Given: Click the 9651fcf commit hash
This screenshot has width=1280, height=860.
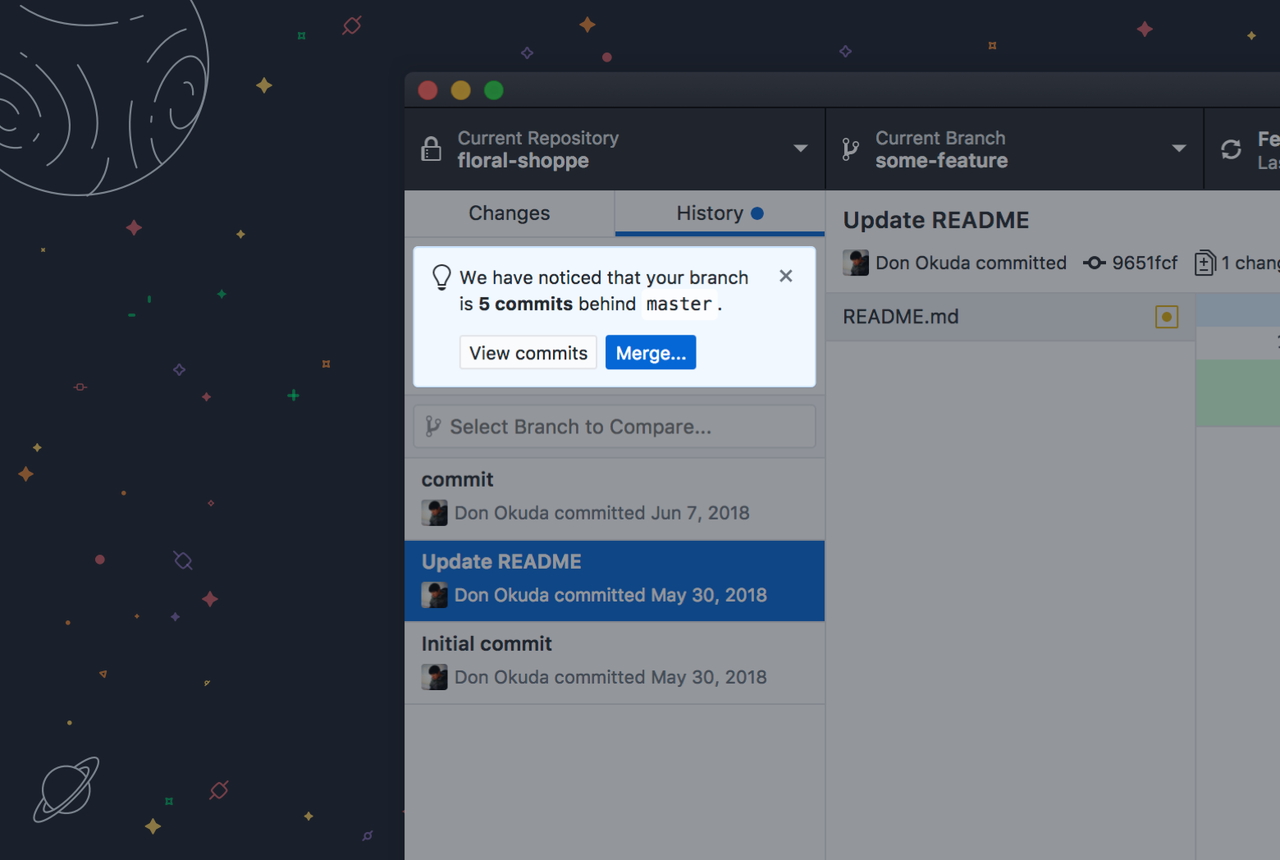Looking at the screenshot, I should coord(1145,263).
